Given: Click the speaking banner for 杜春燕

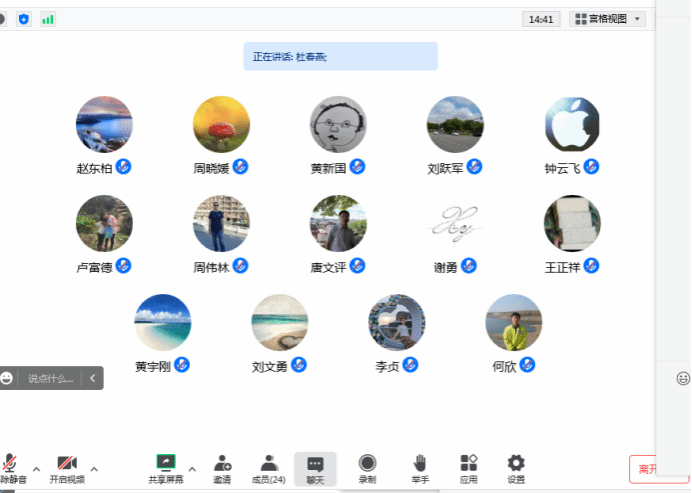Looking at the screenshot, I should pos(341,56).
